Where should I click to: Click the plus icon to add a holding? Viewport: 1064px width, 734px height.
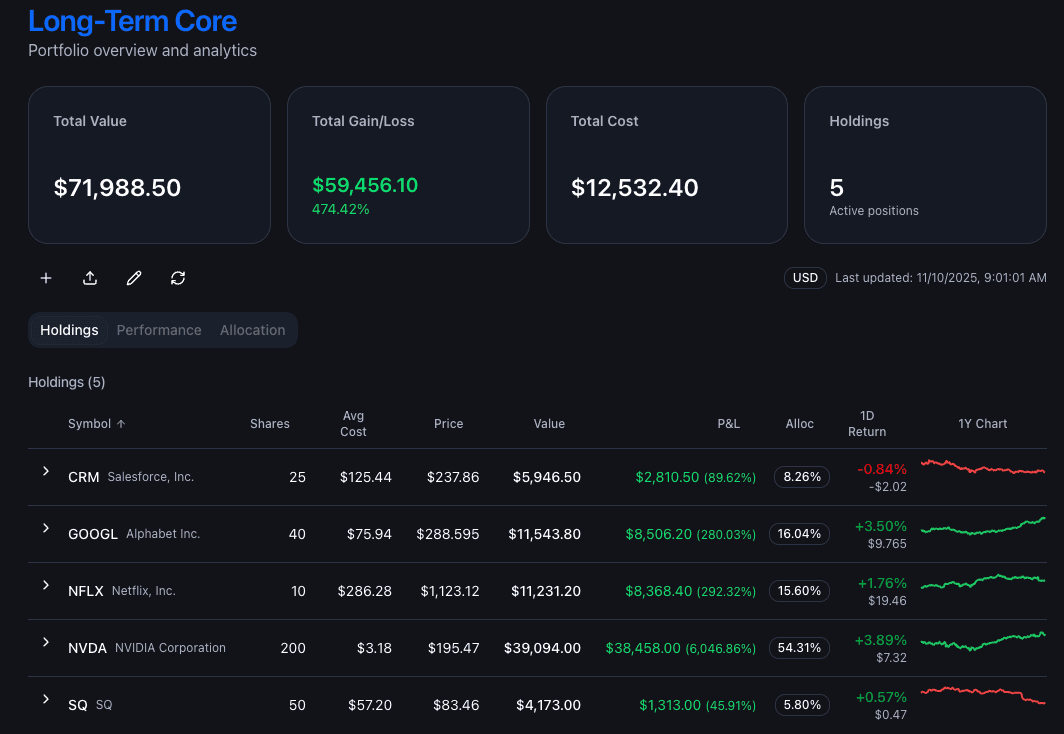pos(46,278)
